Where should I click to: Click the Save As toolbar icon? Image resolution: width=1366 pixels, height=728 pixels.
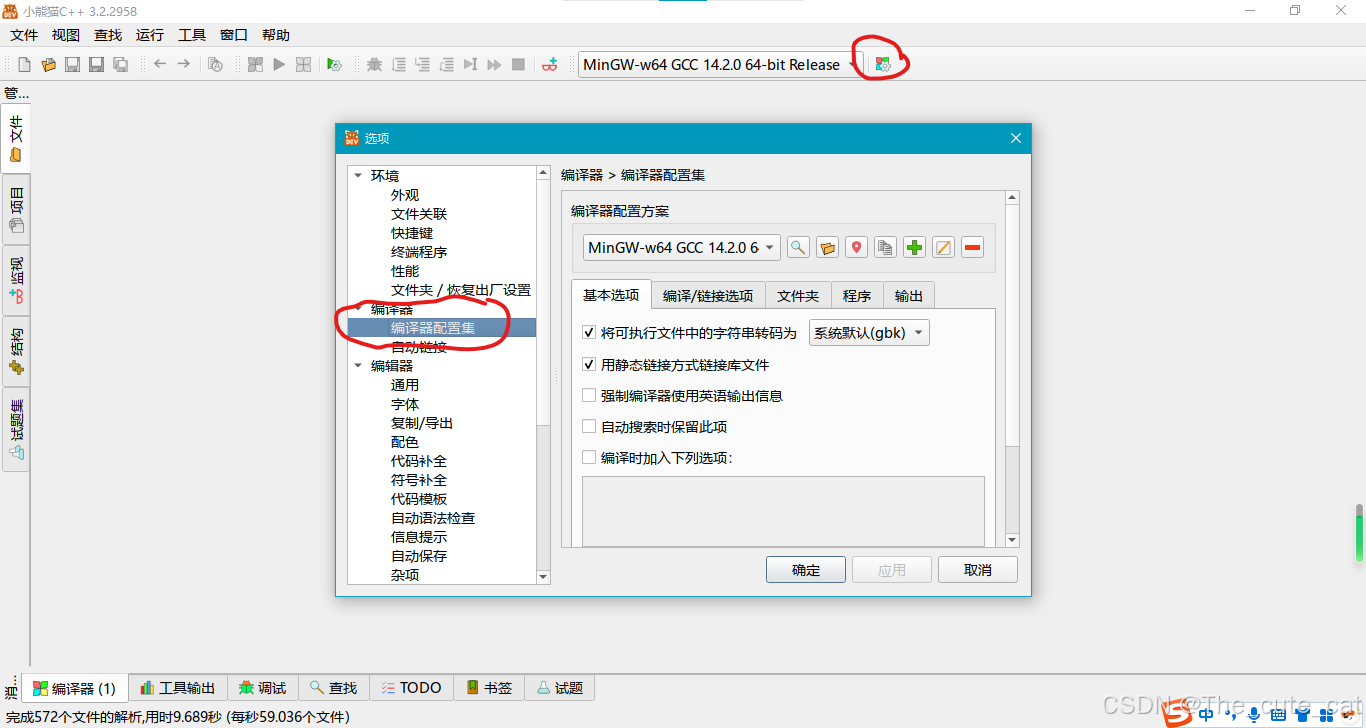(96, 64)
